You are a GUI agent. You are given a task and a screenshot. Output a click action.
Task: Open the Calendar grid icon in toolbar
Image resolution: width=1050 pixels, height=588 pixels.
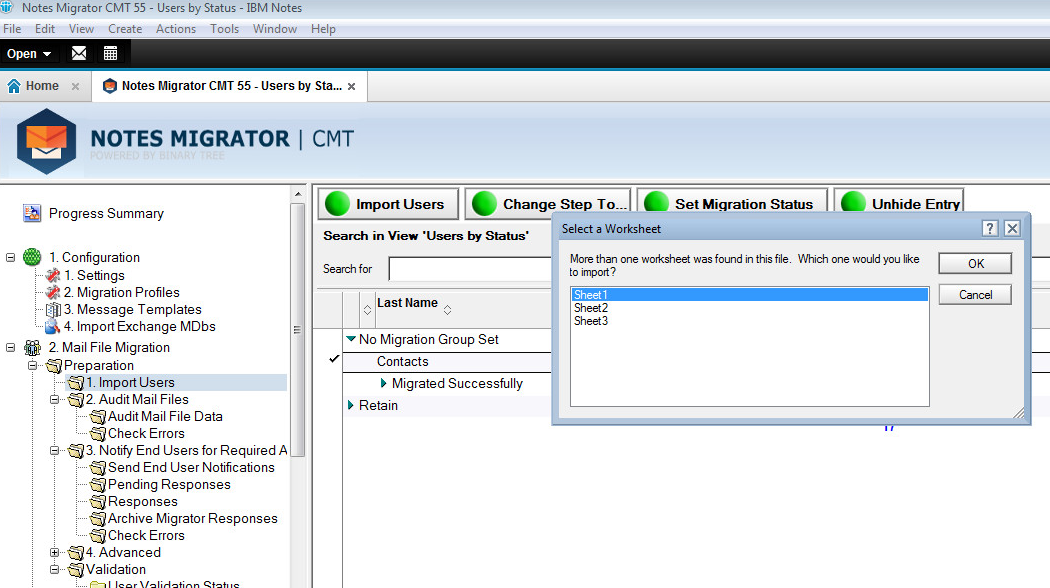[x=110, y=53]
